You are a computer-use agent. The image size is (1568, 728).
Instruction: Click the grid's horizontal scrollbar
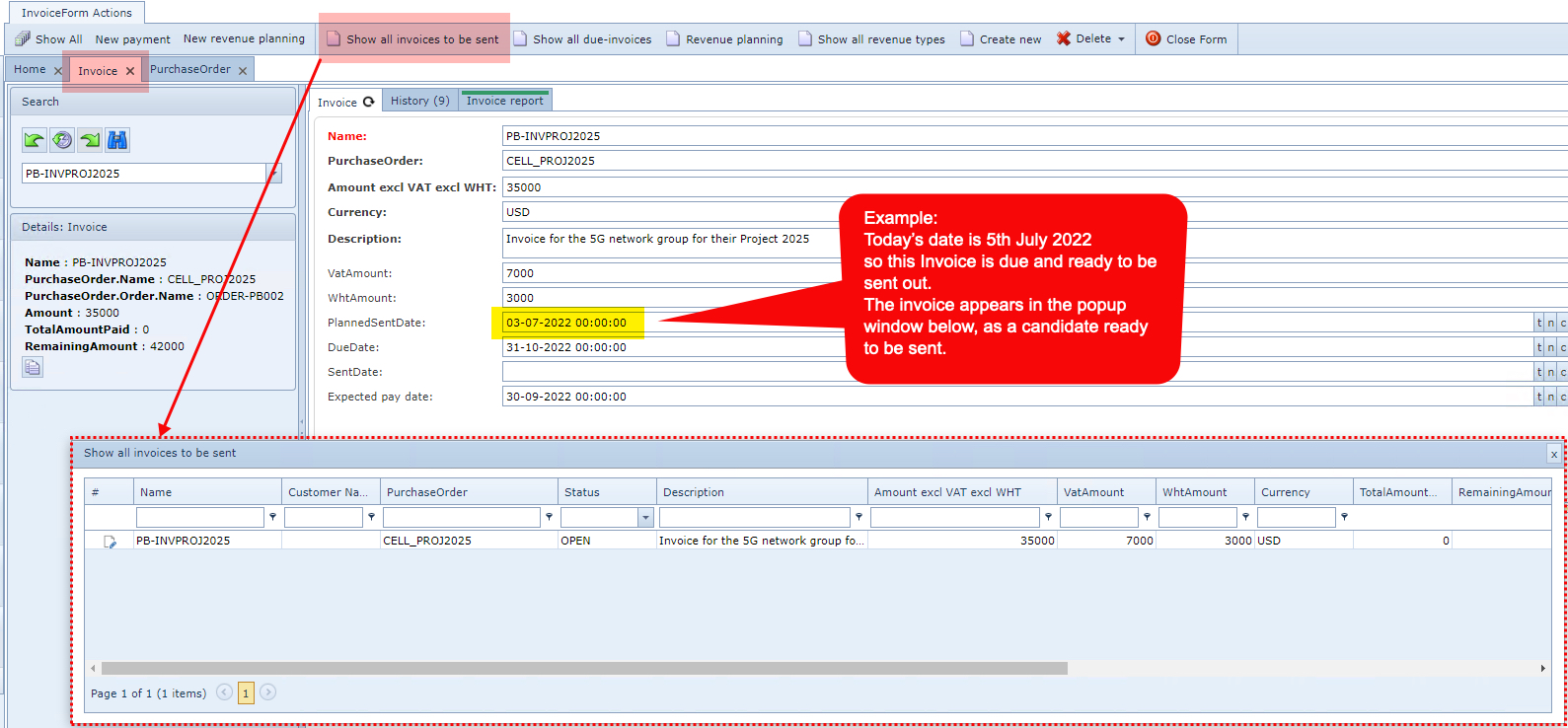(x=584, y=669)
